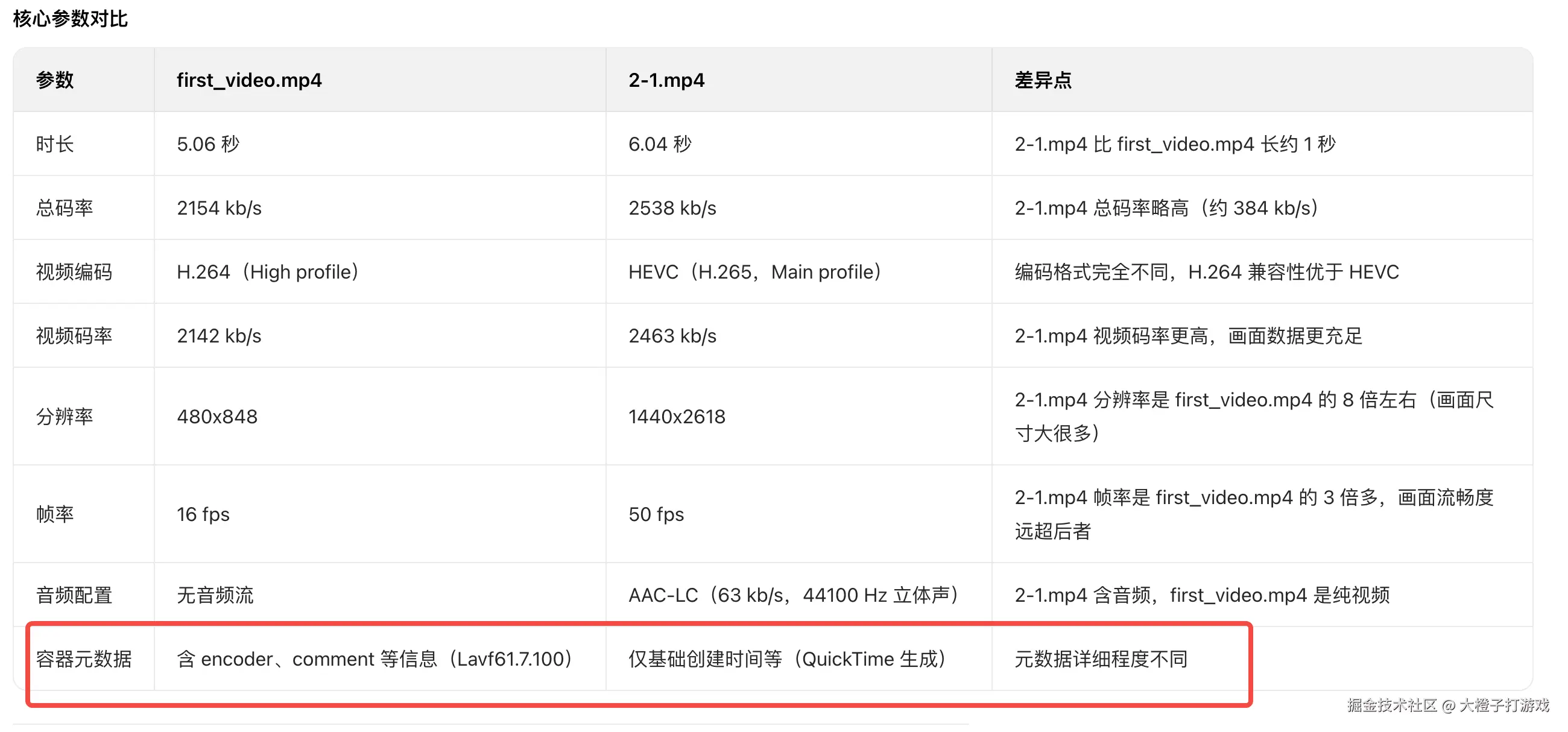Screen dimensions: 1568x732
Task: Click the 2538 kb/s bitrate cell
Action: click(672, 208)
